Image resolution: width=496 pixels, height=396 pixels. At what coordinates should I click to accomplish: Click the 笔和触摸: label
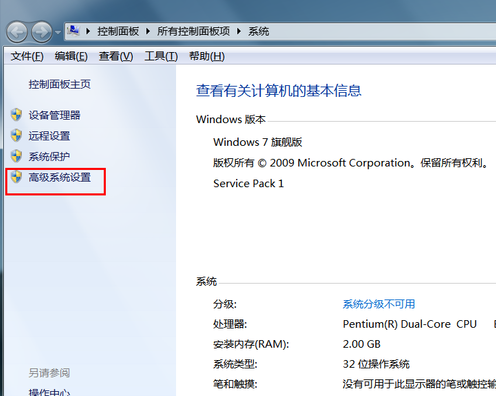pyautogui.click(x=235, y=384)
